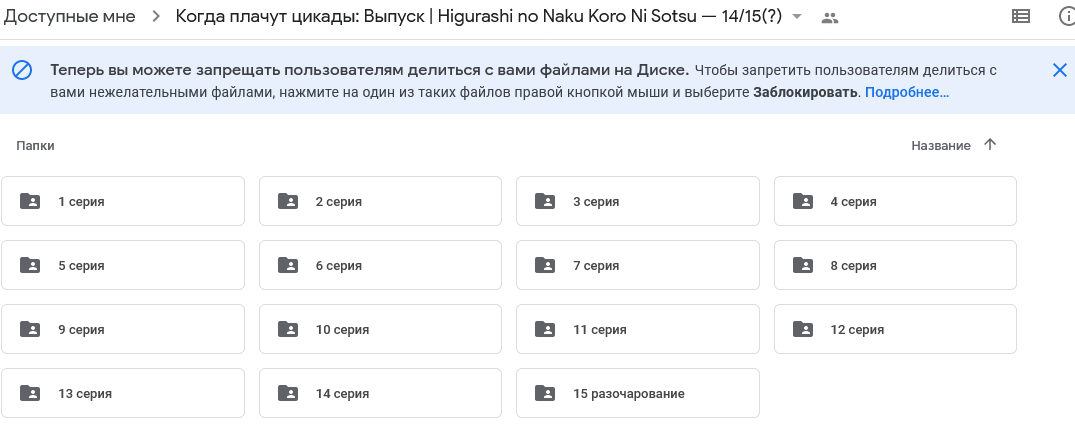Click the shared people icon beside folder title
The height and width of the screenshot is (443, 1075).
point(830,19)
